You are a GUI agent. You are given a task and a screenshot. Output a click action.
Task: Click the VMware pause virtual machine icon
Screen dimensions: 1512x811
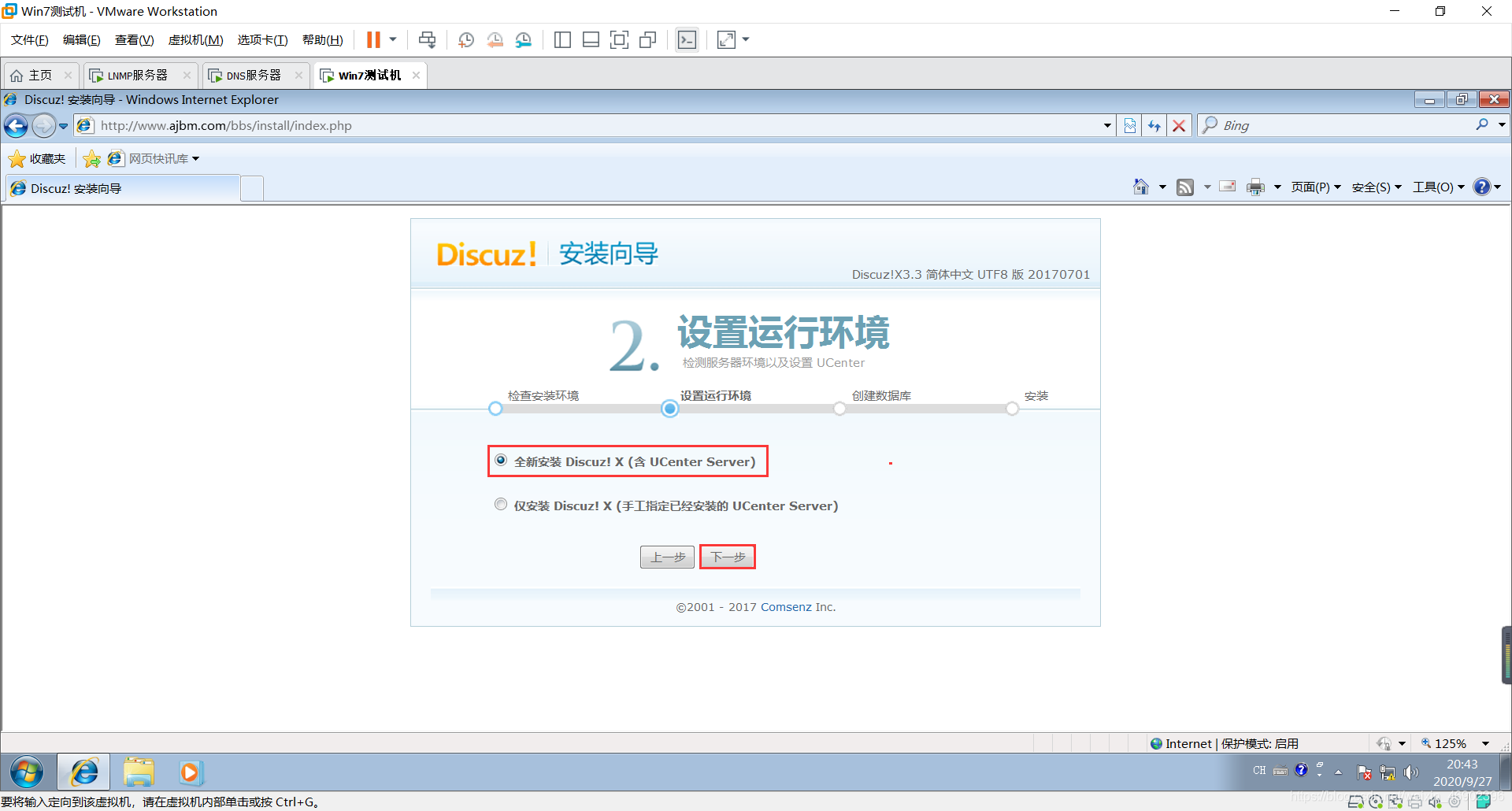373,39
